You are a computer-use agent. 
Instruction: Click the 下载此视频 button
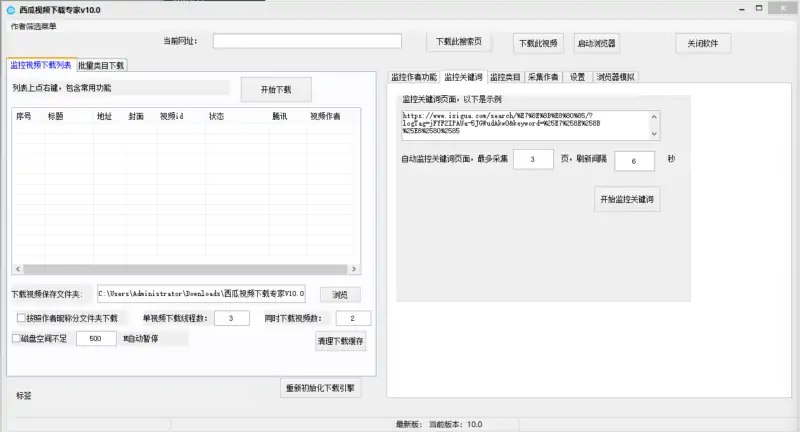[x=538, y=43]
